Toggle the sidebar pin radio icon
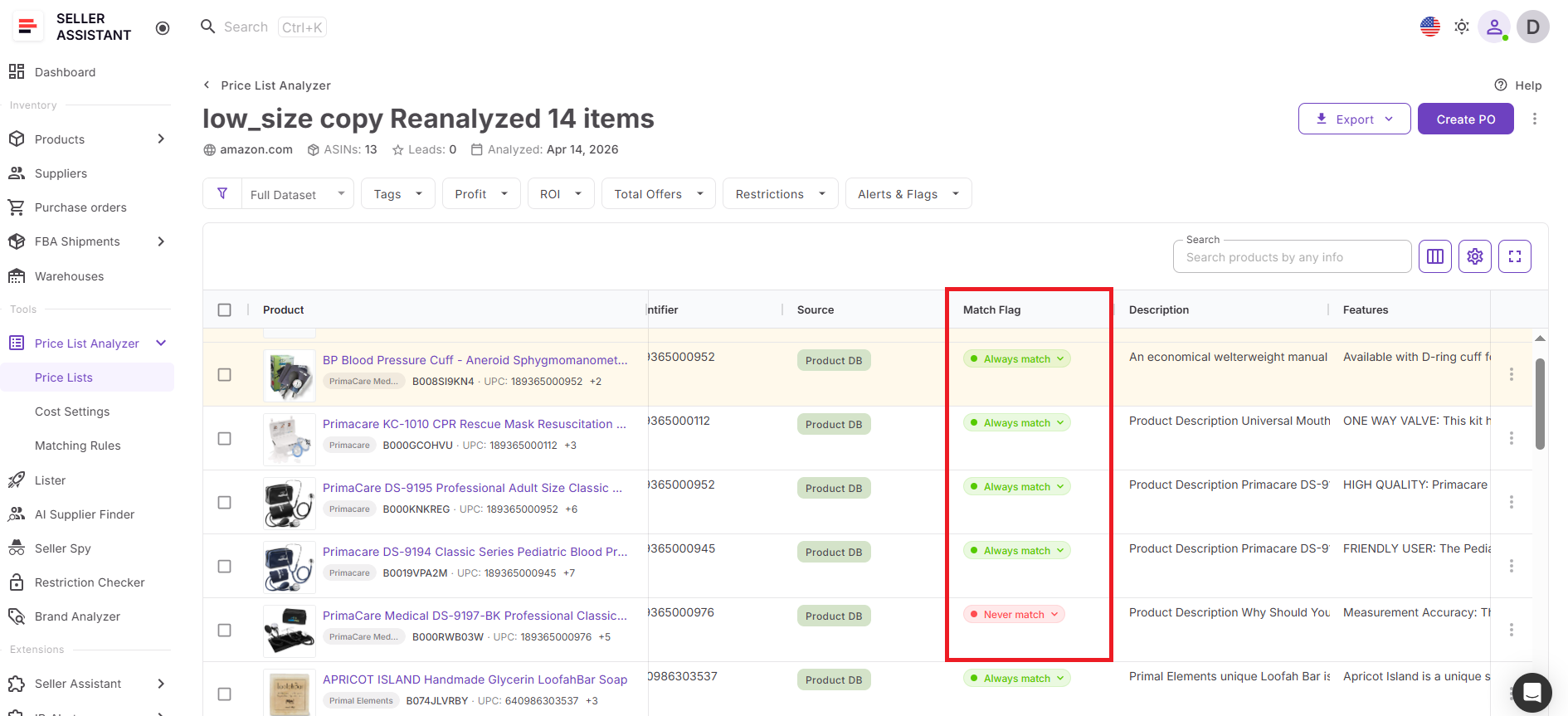The image size is (1568, 716). [x=163, y=28]
